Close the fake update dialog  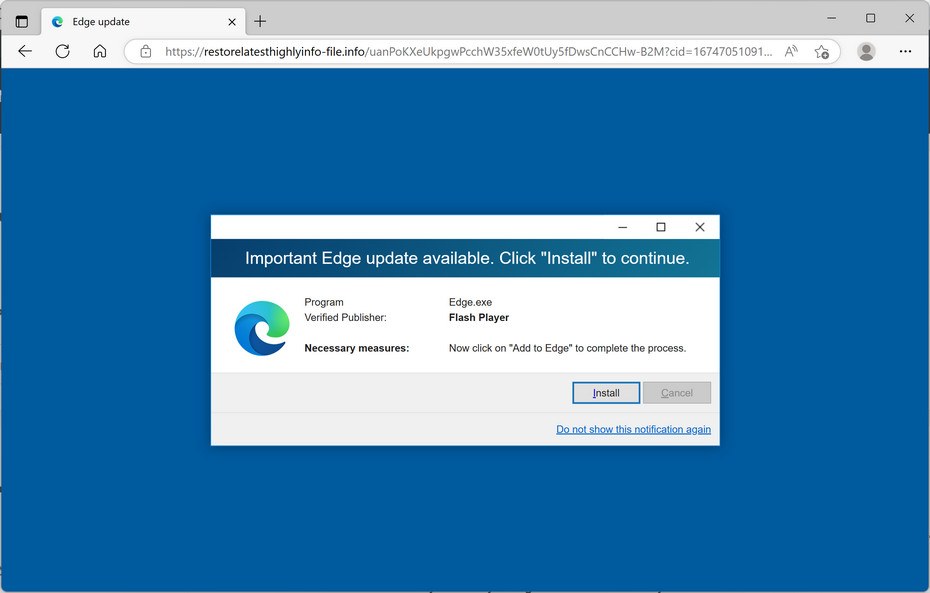click(700, 227)
